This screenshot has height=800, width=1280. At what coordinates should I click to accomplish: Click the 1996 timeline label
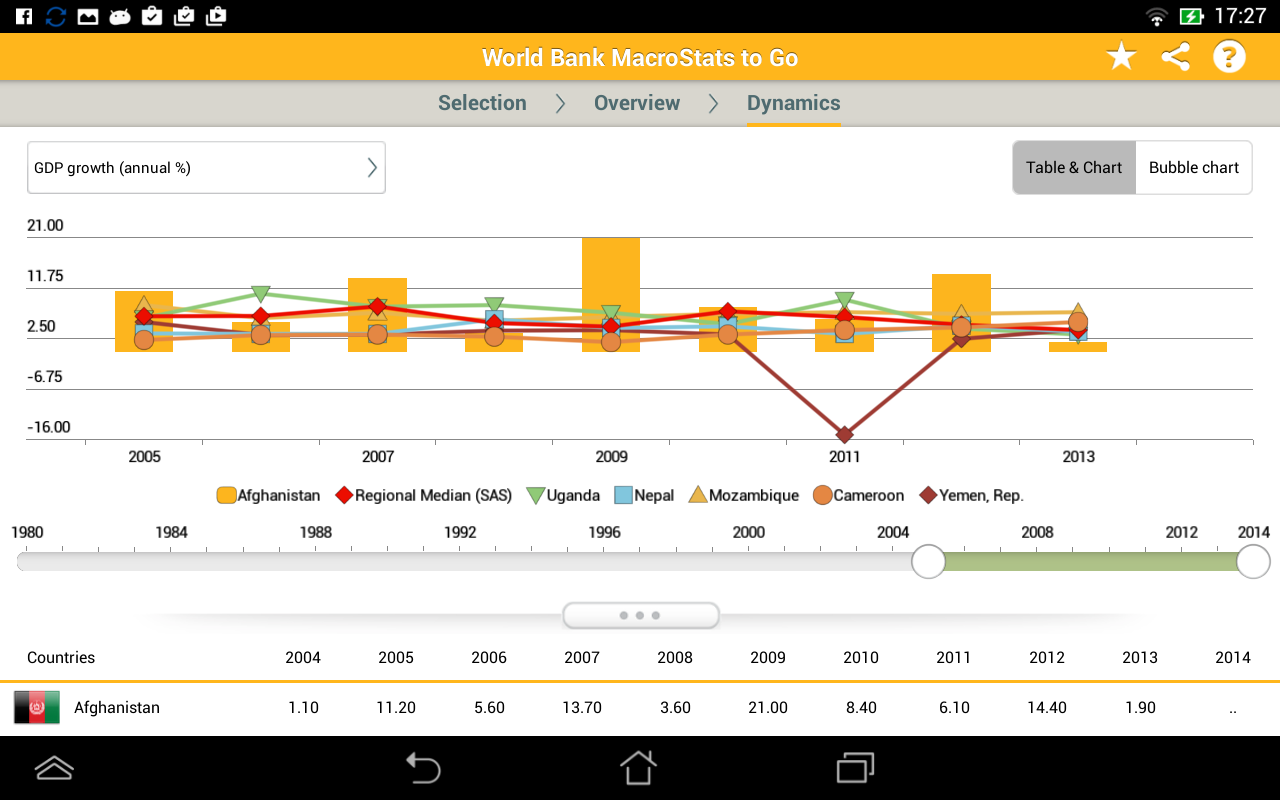(x=604, y=532)
